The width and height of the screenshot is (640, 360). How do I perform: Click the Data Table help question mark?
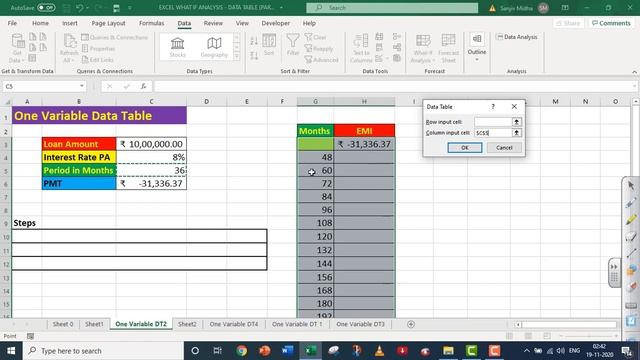coord(493,107)
